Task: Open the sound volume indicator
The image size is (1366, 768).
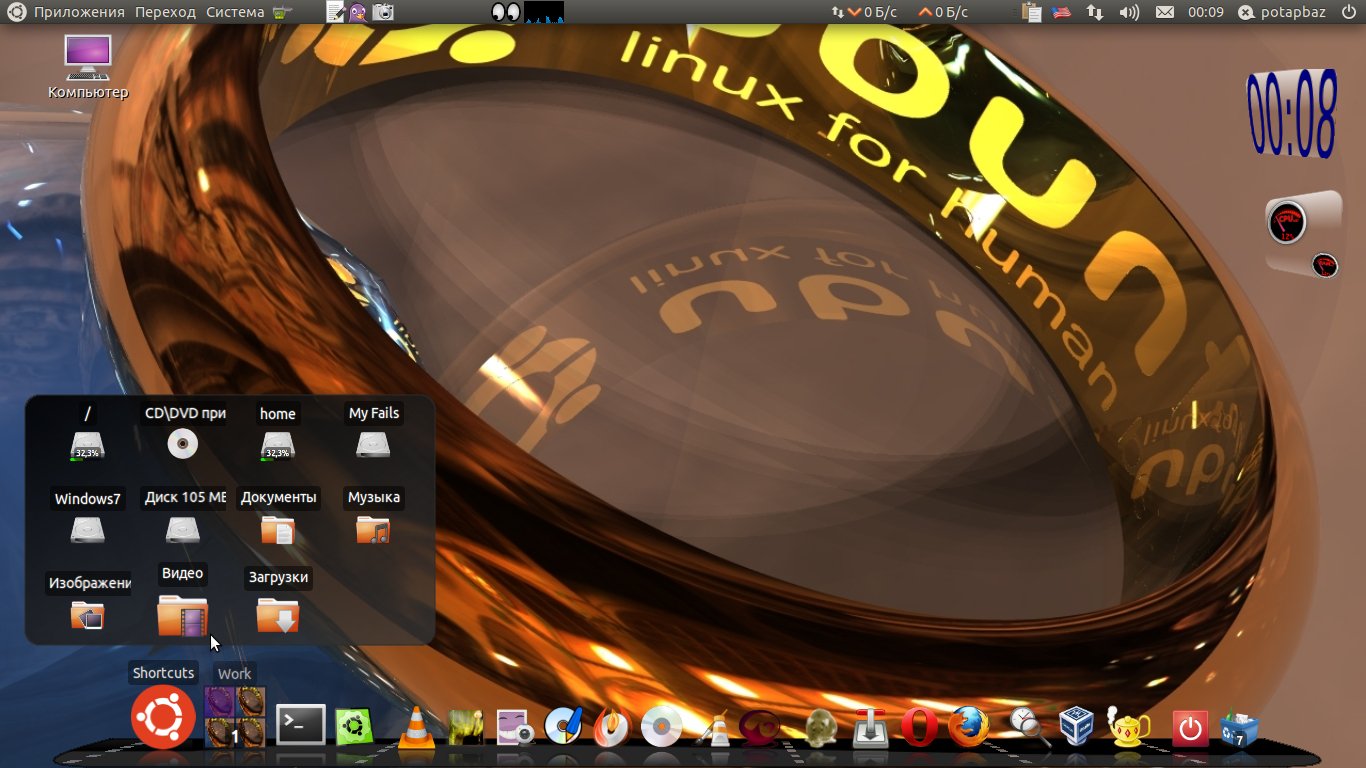Action: pos(1129,12)
